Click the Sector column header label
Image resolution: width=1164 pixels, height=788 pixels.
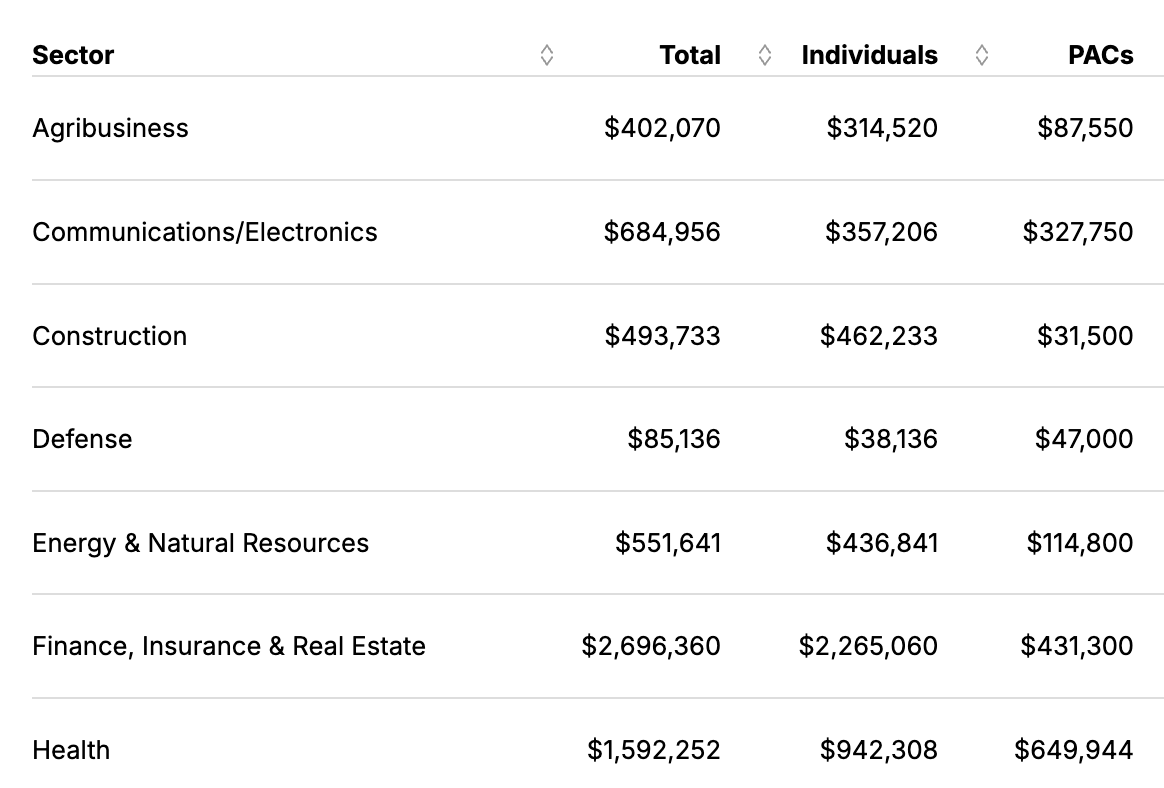73,55
